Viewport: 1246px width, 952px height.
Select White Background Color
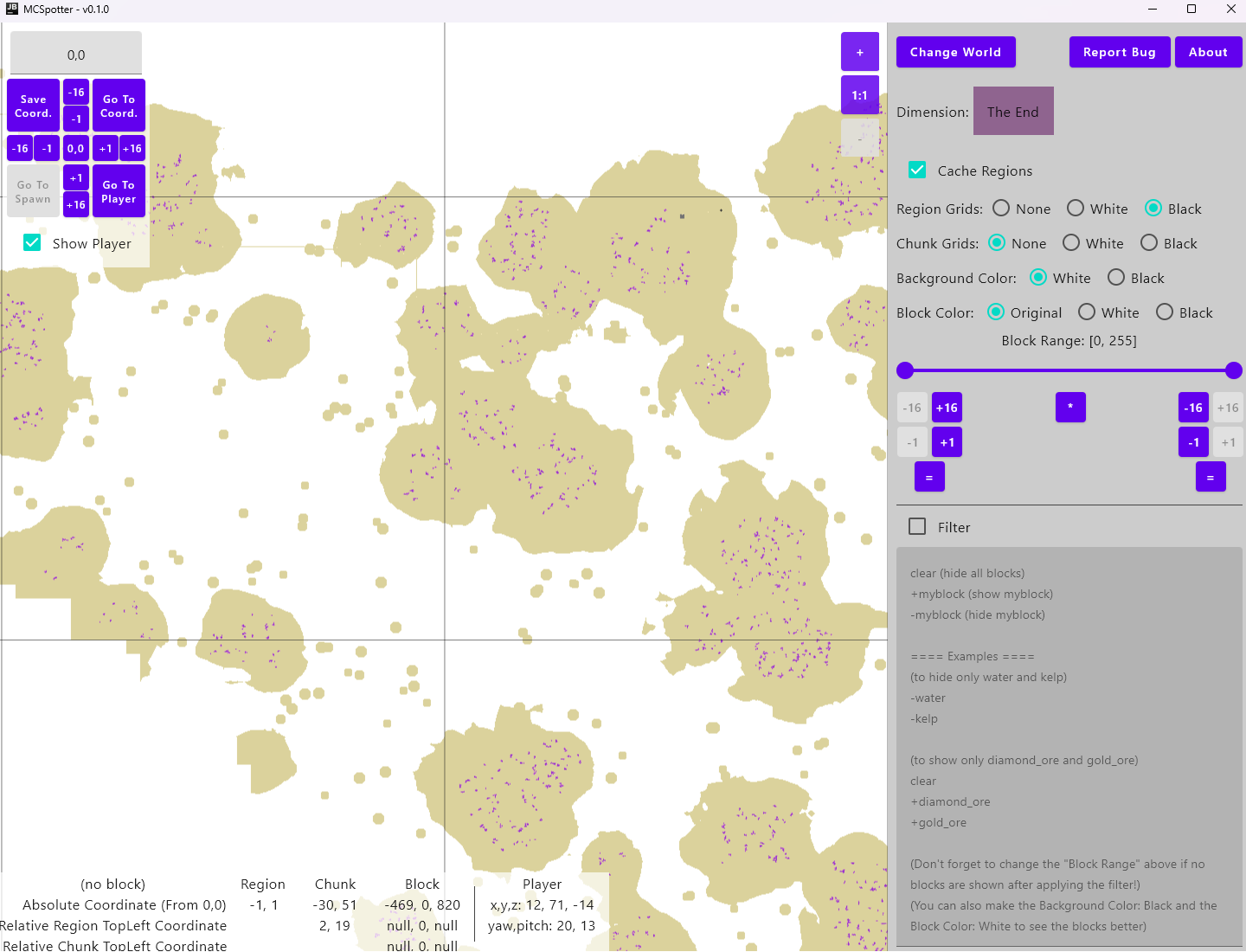point(1038,278)
